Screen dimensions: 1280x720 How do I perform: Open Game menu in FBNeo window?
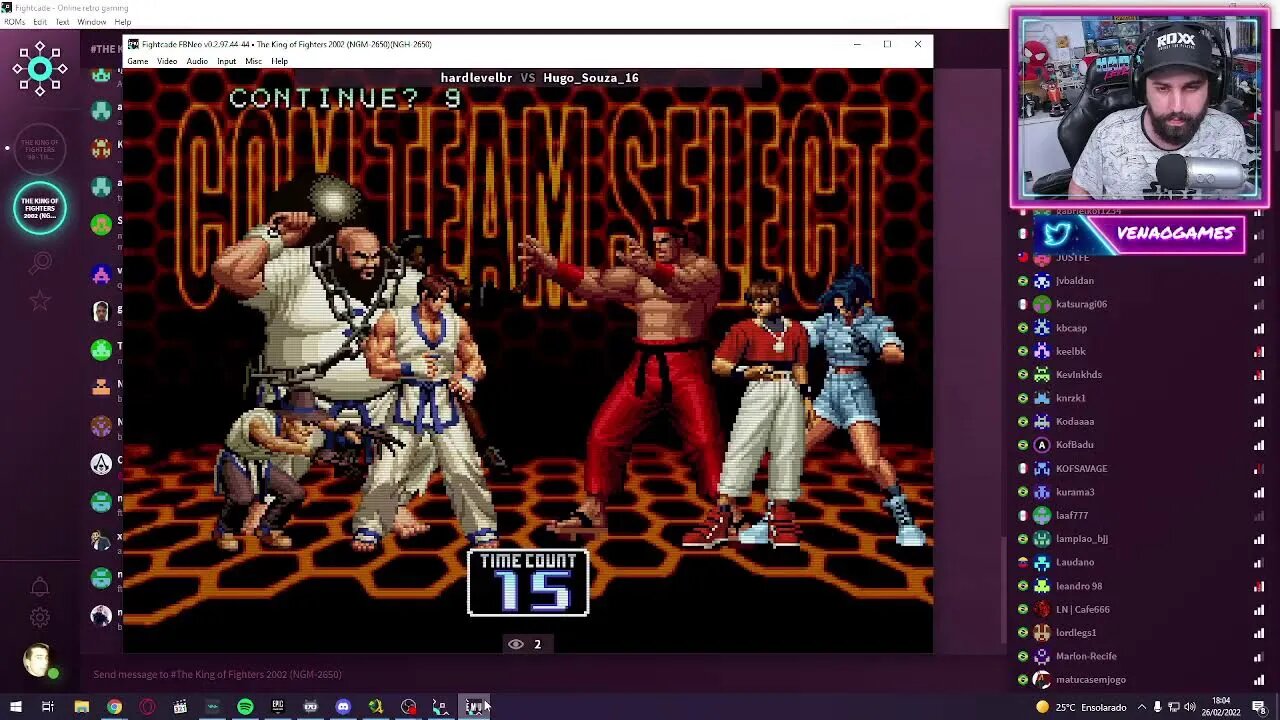[137, 62]
